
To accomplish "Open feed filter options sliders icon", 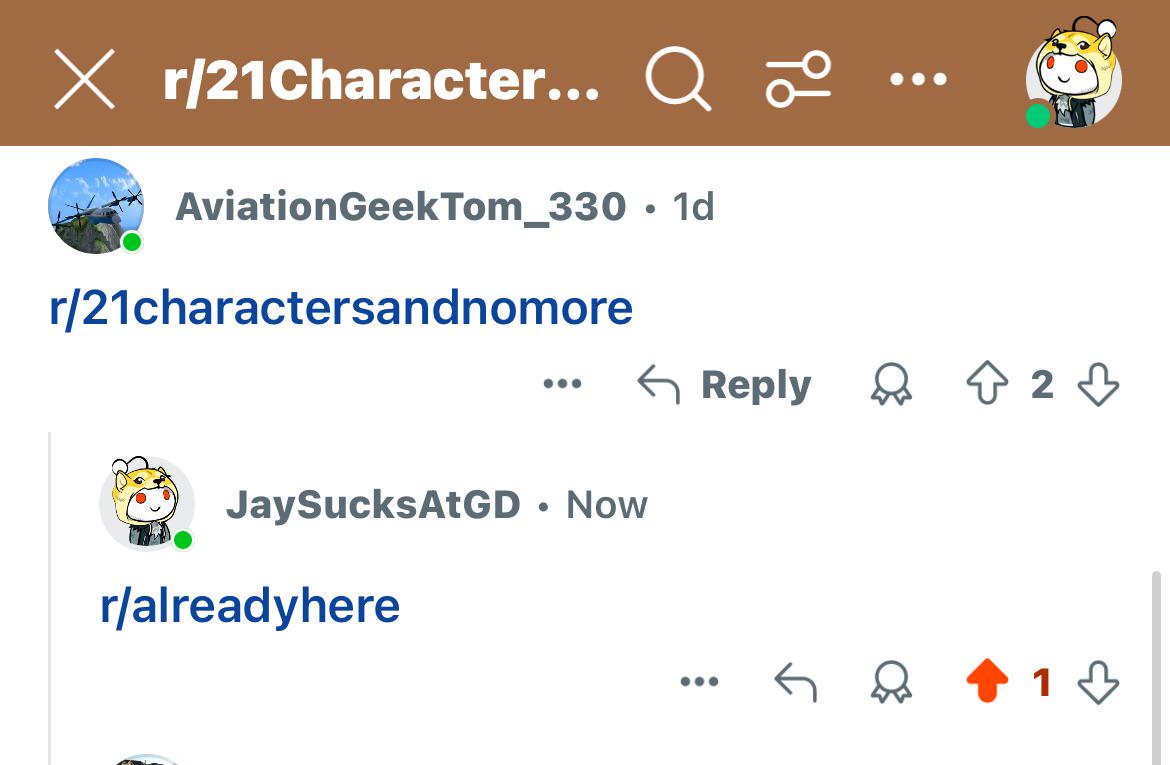I will pos(798,79).
